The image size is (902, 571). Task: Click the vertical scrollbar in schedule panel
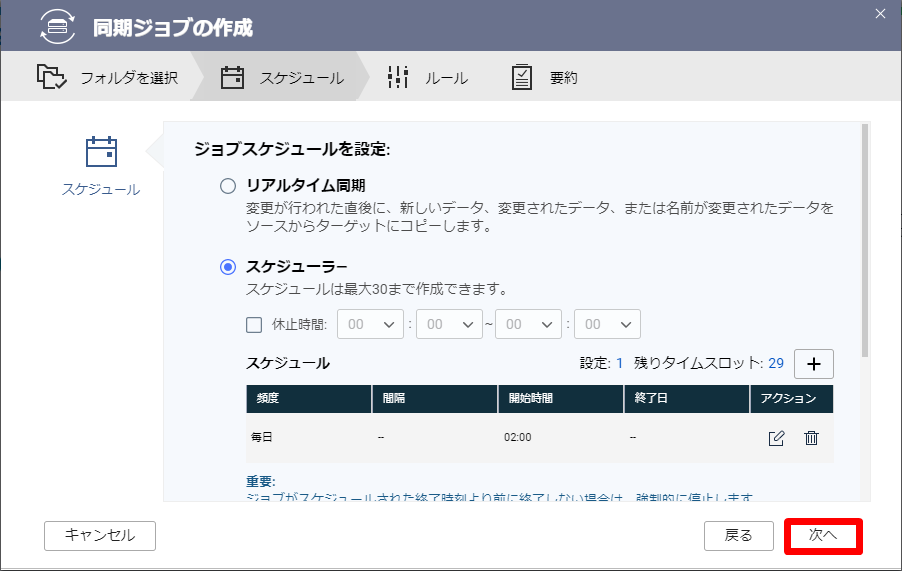point(865,240)
